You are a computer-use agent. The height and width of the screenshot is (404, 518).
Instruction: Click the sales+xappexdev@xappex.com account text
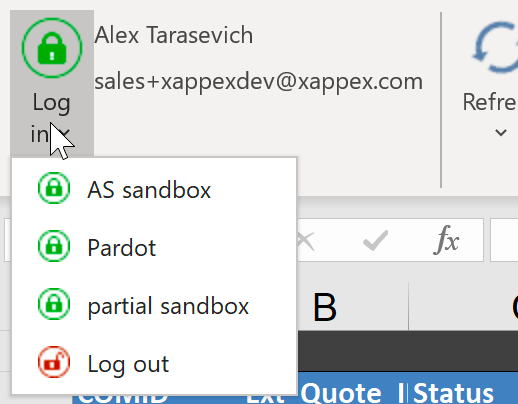click(259, 82)
